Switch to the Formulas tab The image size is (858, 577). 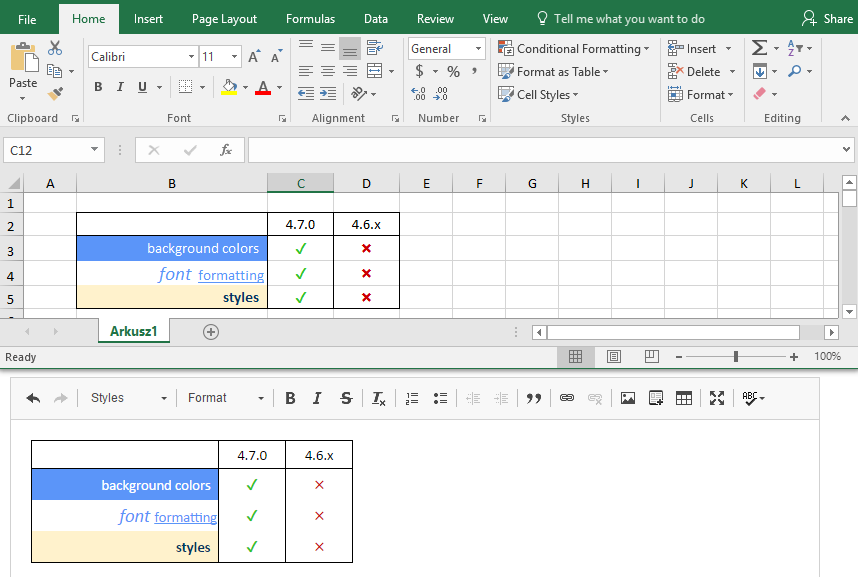310,19
